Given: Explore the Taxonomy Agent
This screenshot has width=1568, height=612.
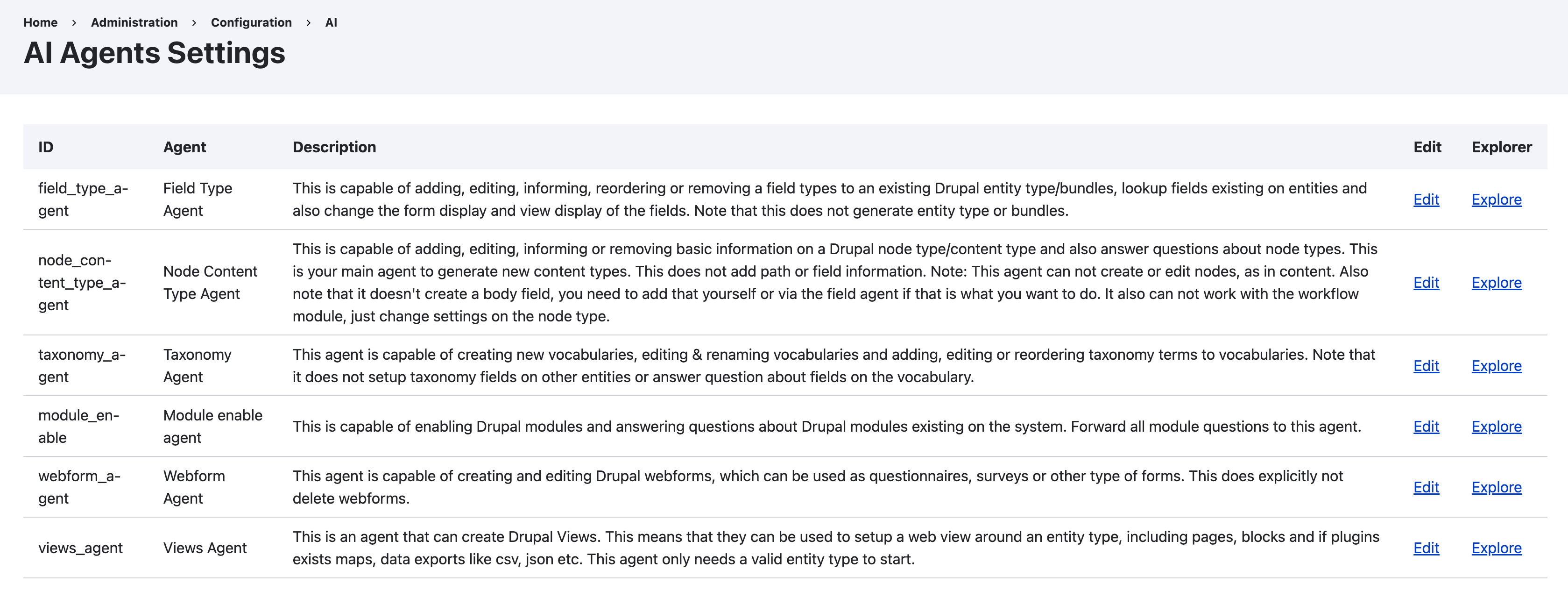Looking at the screenshot, I should click(x=1496, y=366).
